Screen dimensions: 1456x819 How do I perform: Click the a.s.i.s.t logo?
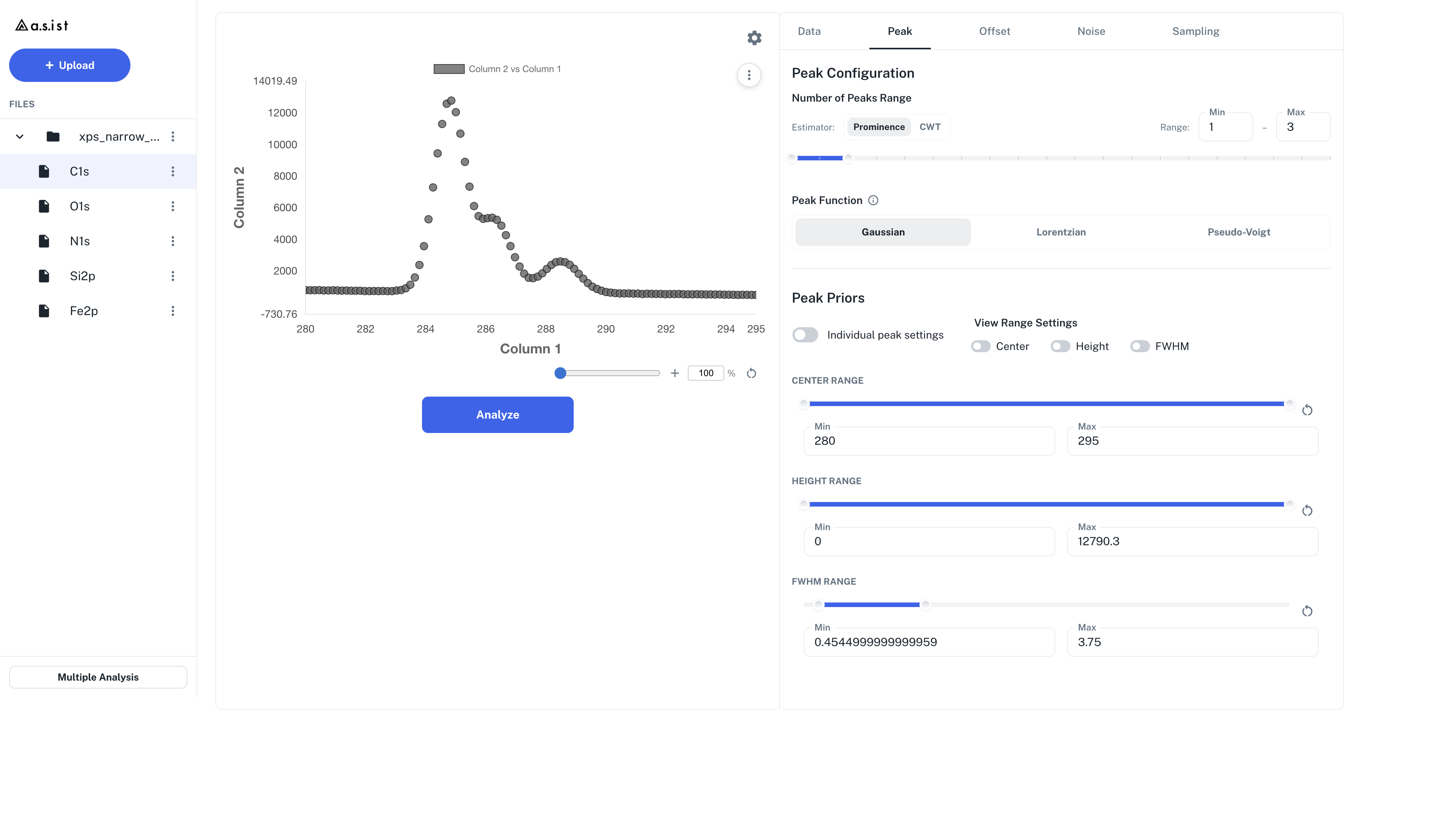point(42,25)
